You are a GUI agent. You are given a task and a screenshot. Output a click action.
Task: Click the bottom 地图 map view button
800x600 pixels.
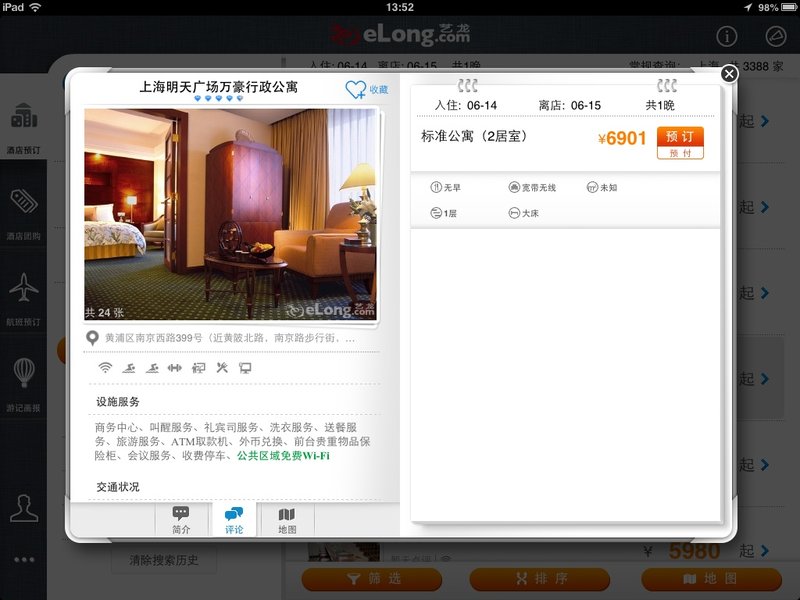(x=711, y=579)
